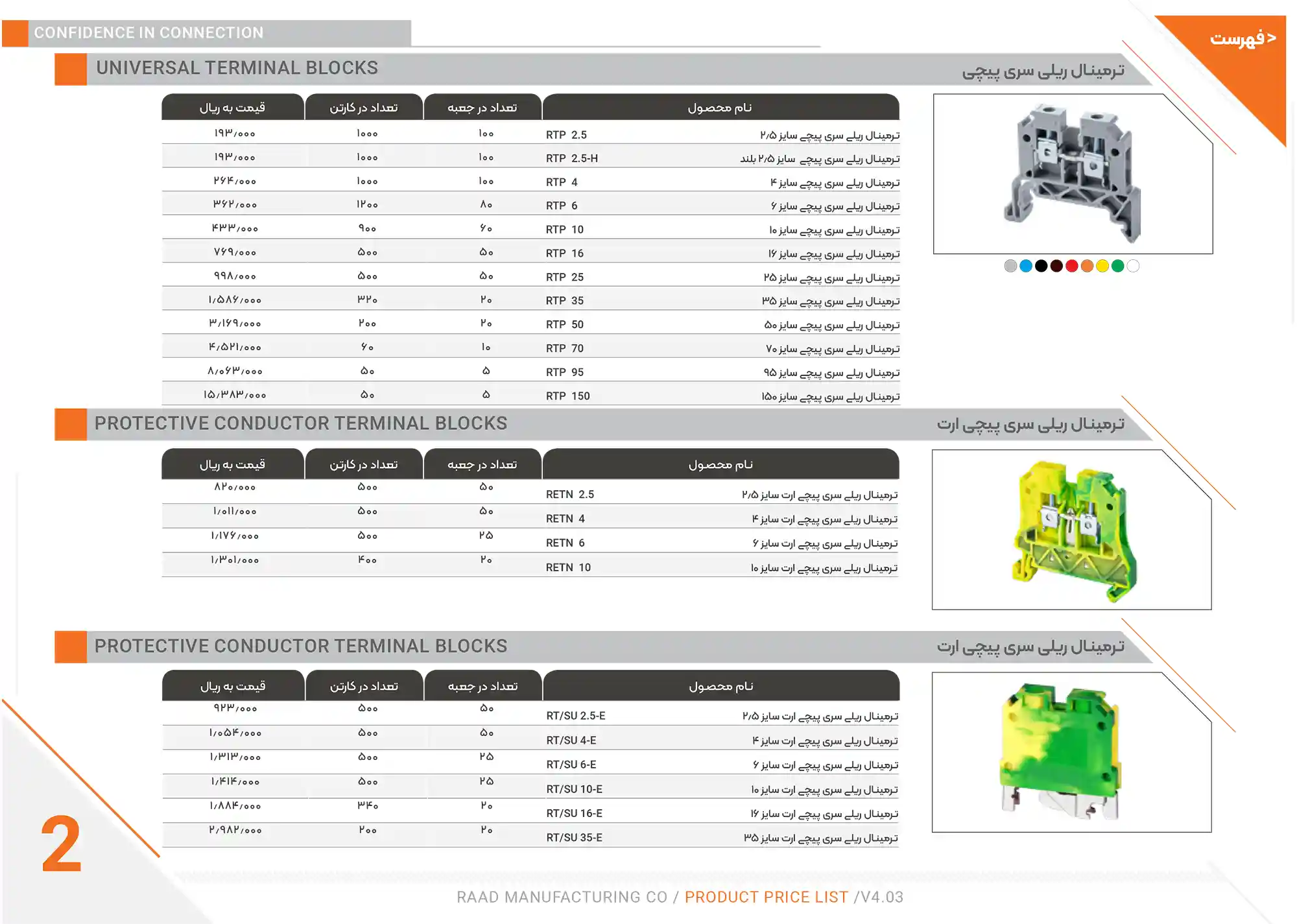Select the black color swatch option
The height and width of the screenshot is (924, 1297).
coord(1041,265)
